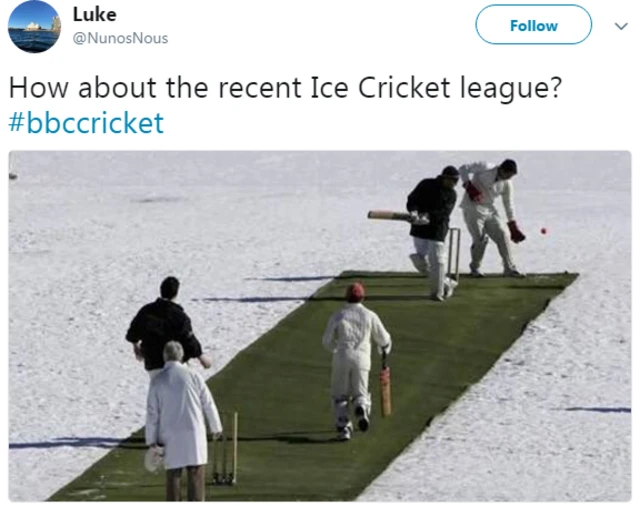The height and width of the screenshot is (506, 640).
Task: Click the bowler in black jacket
Action: pyautogui.click(x=164, y=324)
